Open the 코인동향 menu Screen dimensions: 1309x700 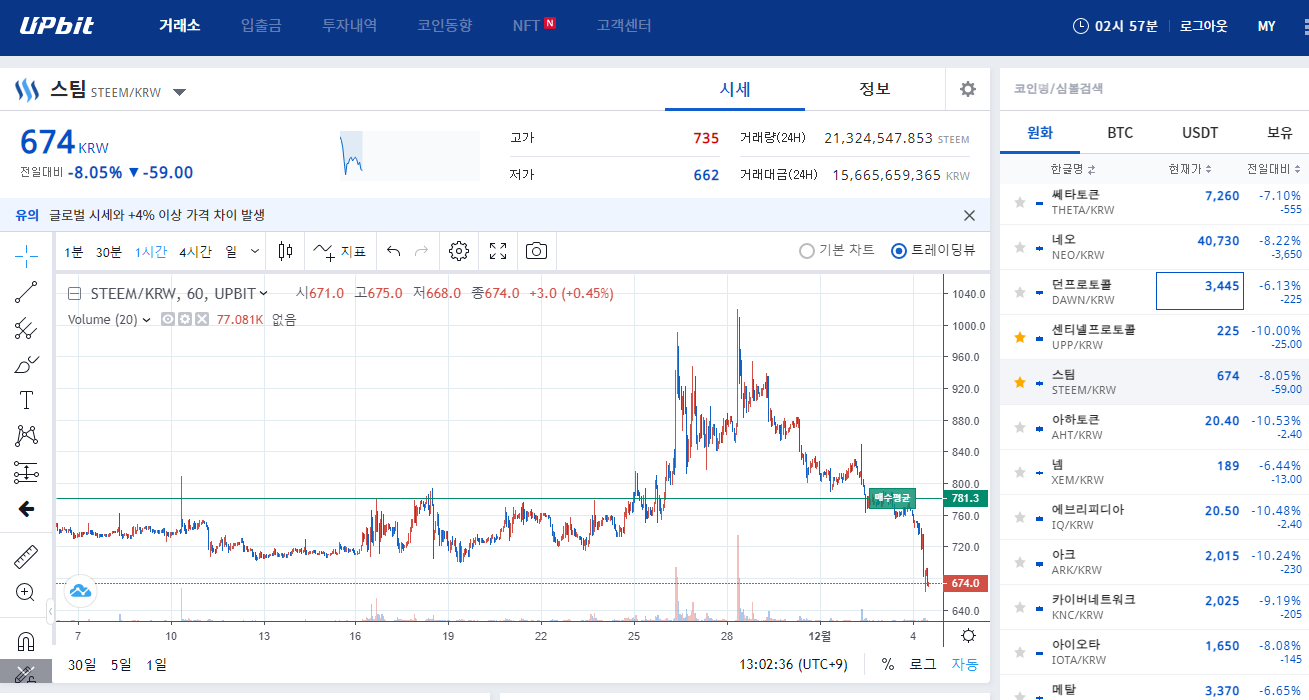coord(445,26)
